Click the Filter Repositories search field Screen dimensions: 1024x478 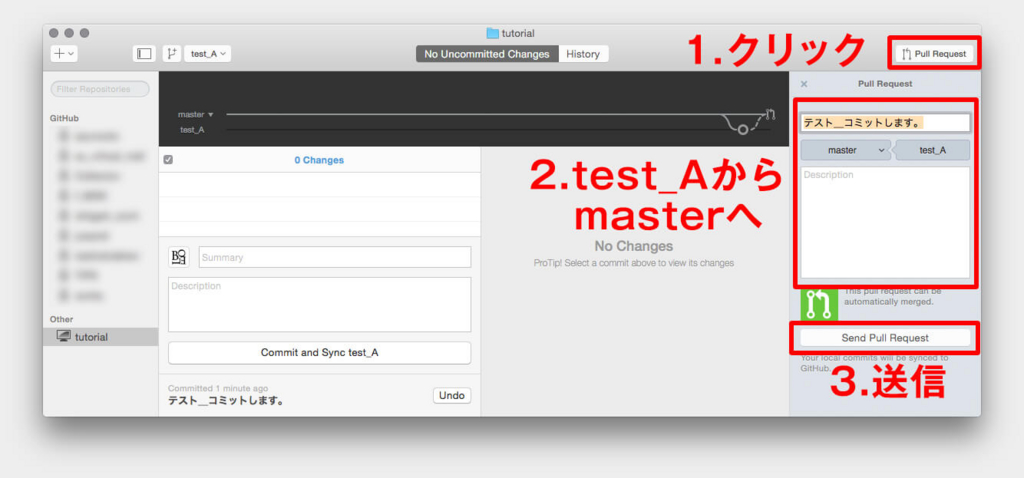click(x=100, y=89)
